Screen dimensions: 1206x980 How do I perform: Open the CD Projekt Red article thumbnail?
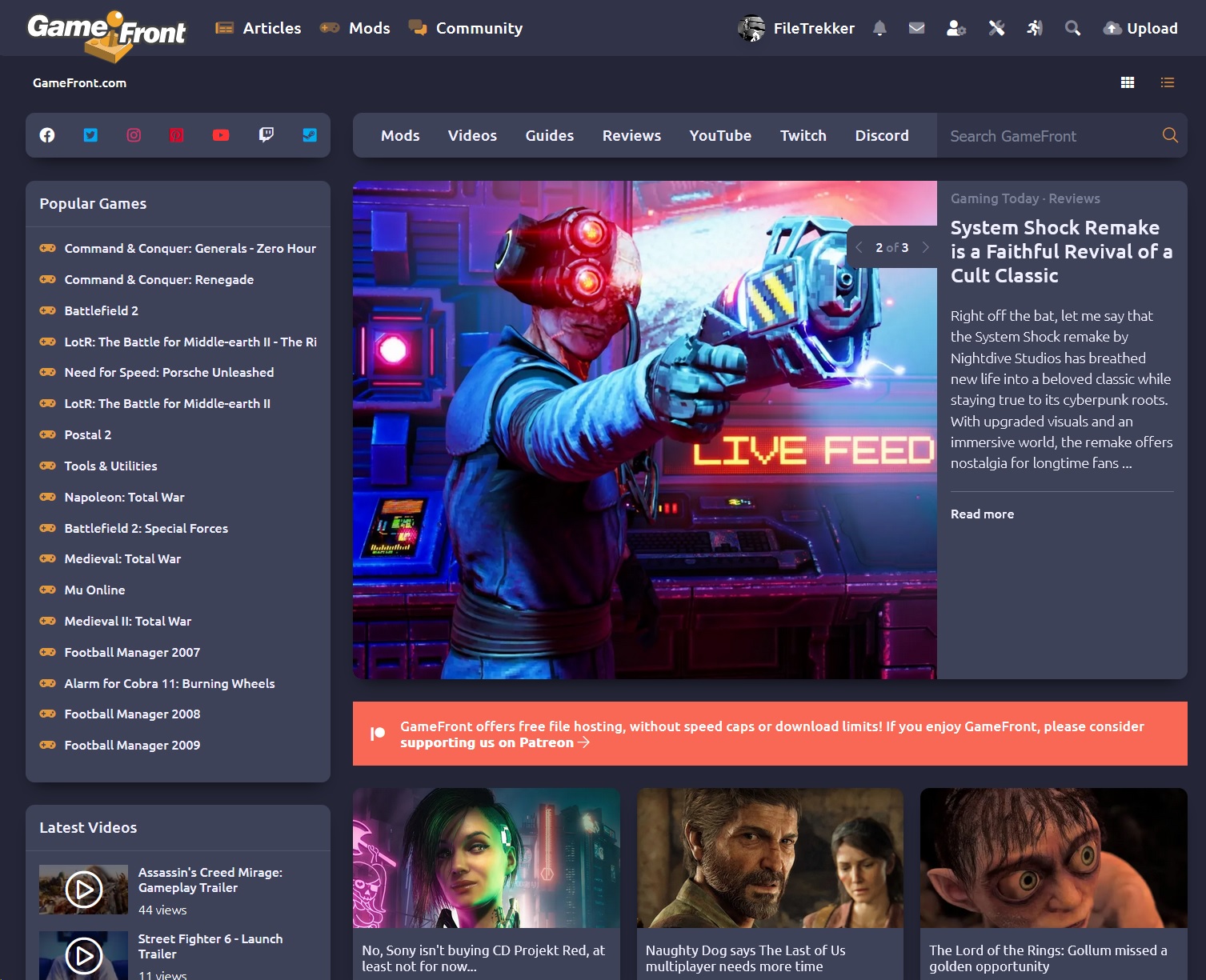[487, 858]
